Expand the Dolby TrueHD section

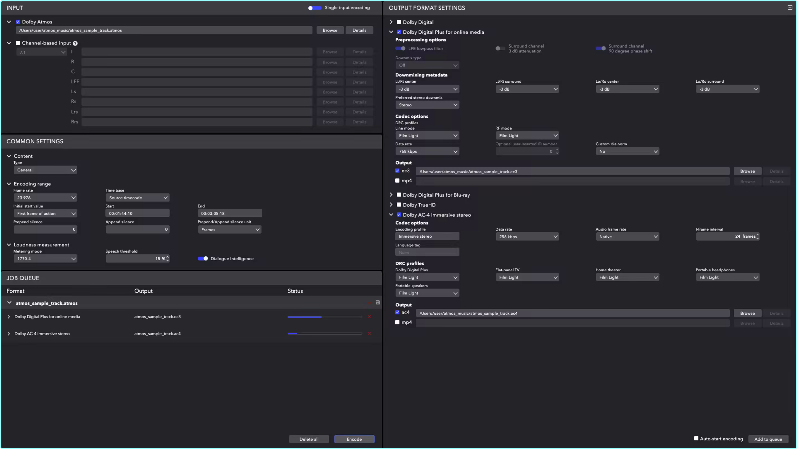(x=391, y=205)
